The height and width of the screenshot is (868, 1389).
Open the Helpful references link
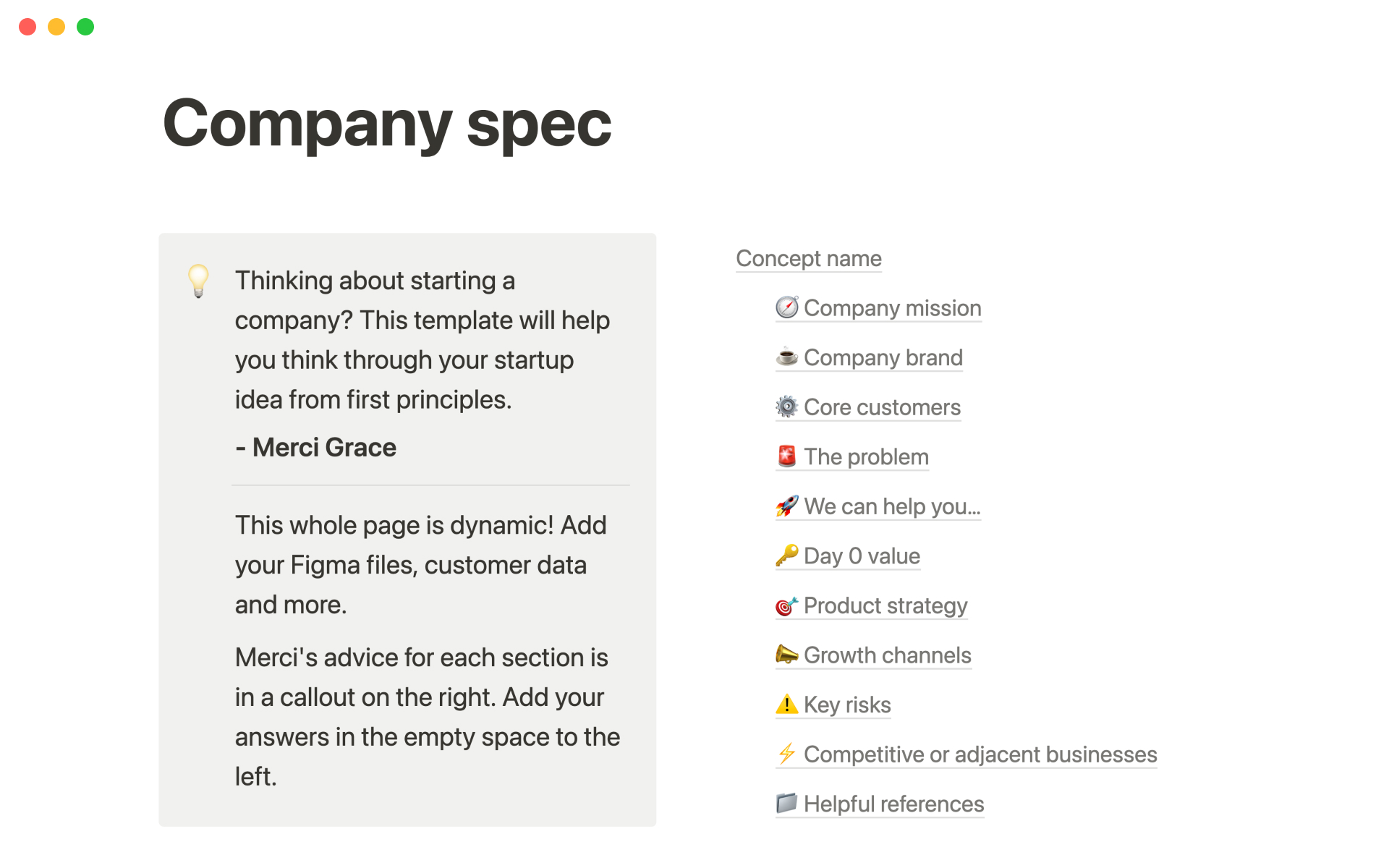(893, 804)
